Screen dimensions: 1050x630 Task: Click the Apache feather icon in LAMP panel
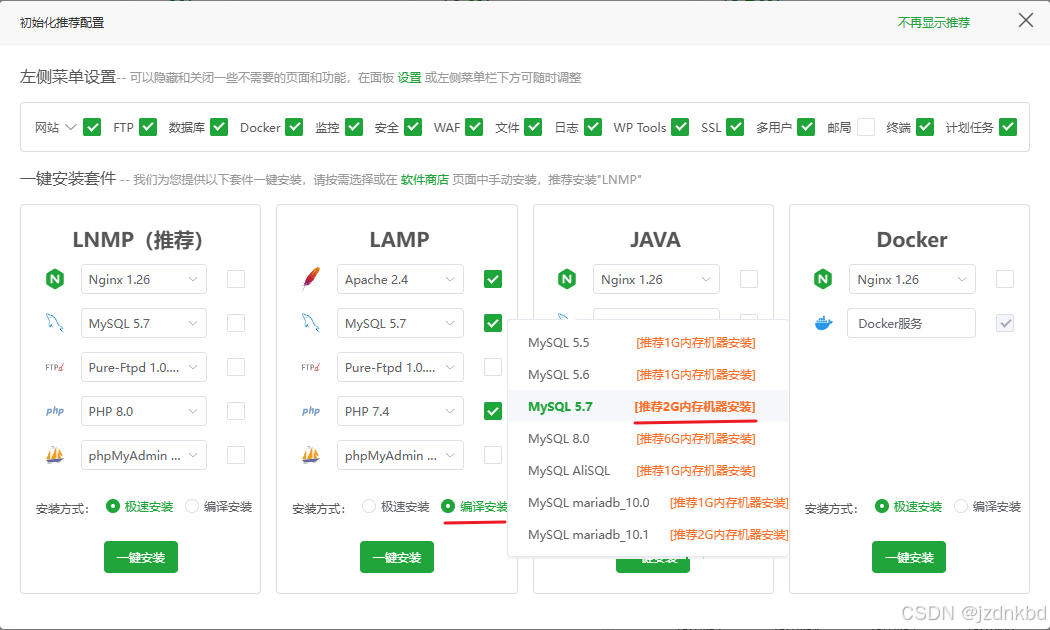tap(311, 279)
